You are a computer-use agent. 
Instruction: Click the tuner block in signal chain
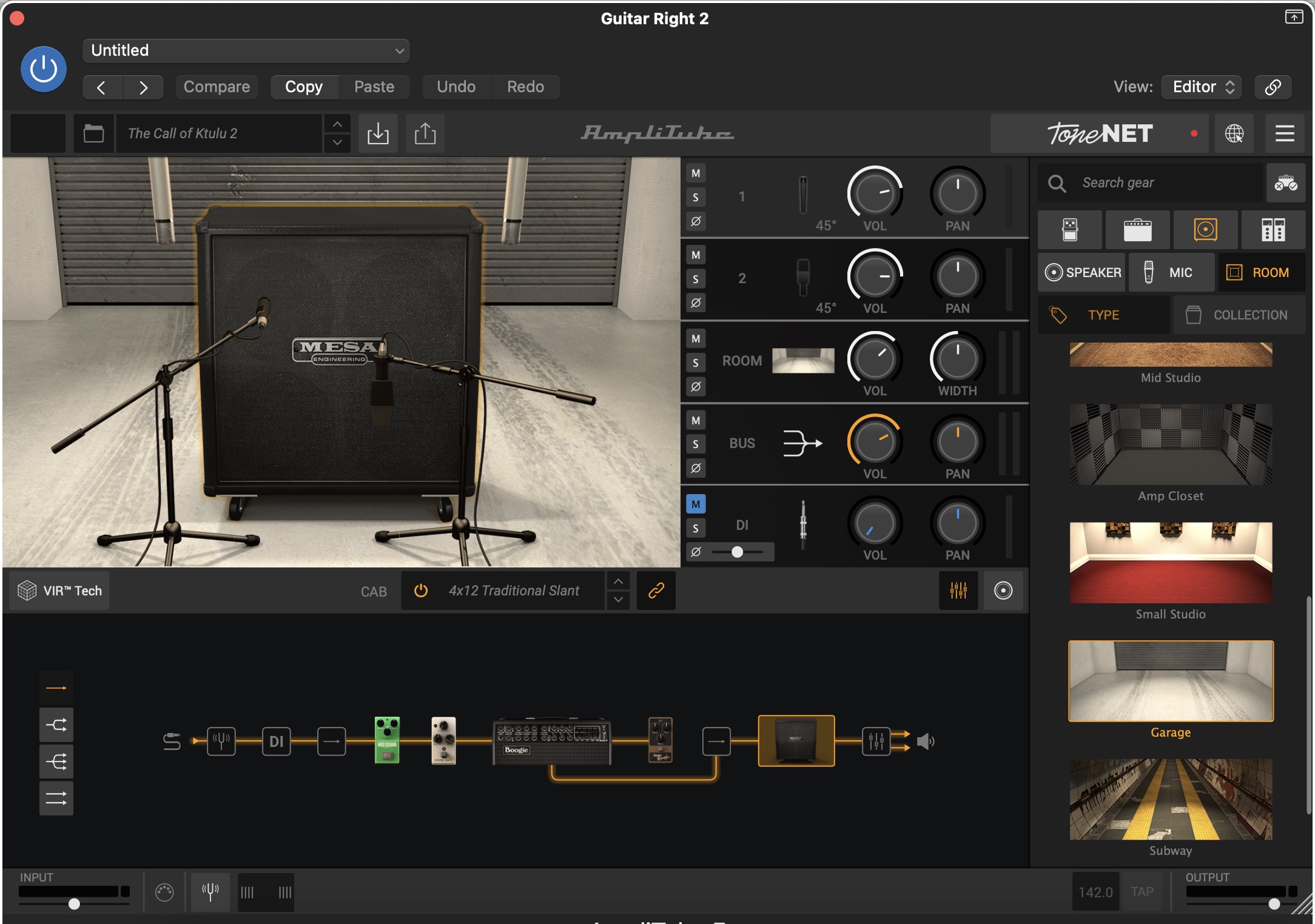(221, 741)
